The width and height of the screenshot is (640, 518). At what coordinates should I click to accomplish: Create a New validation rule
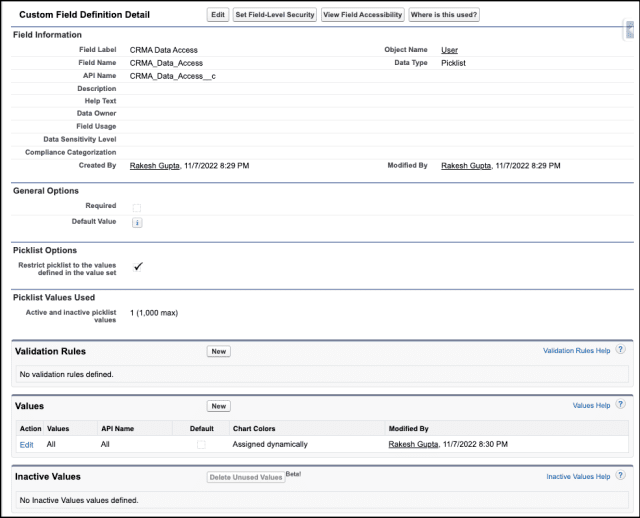click(219, 351)
